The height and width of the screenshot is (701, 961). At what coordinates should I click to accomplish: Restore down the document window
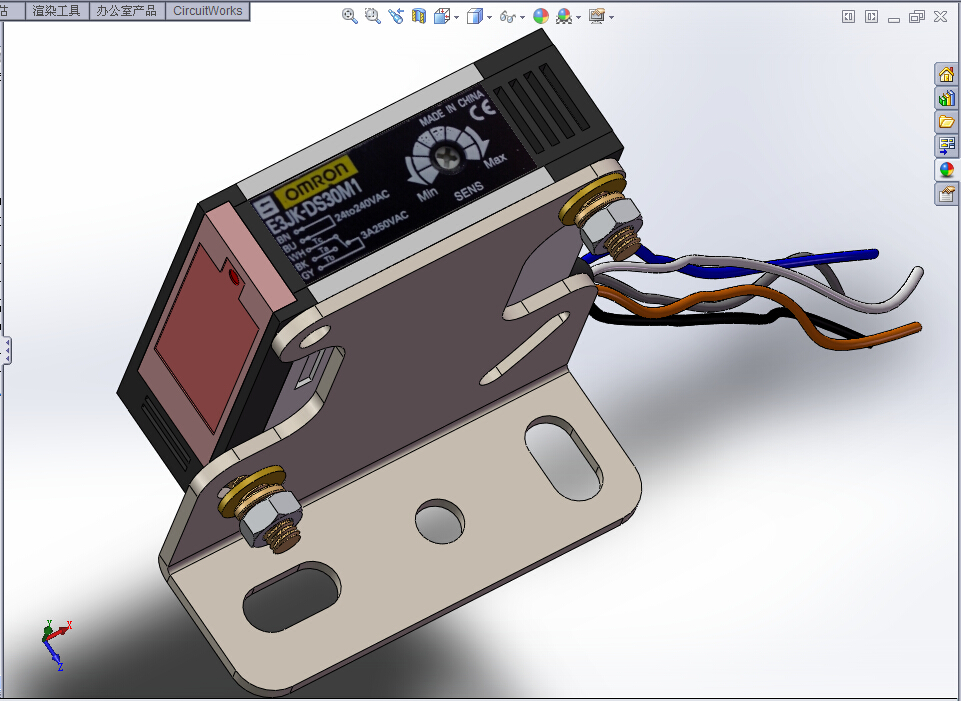(x=917, y=17)
